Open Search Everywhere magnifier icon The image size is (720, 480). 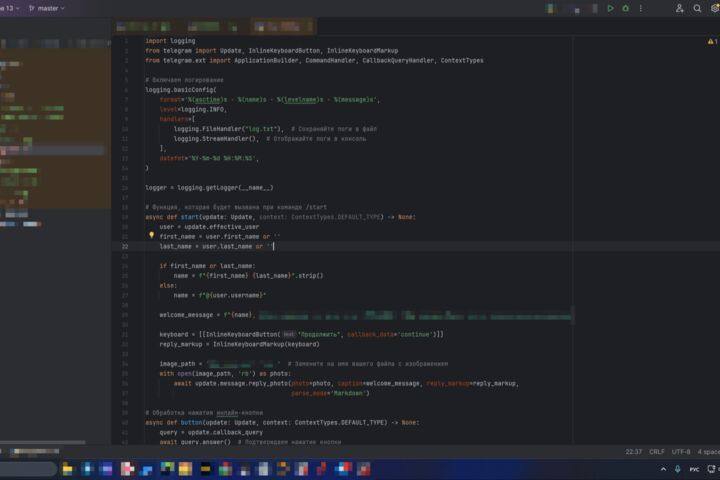coord(697,8)
